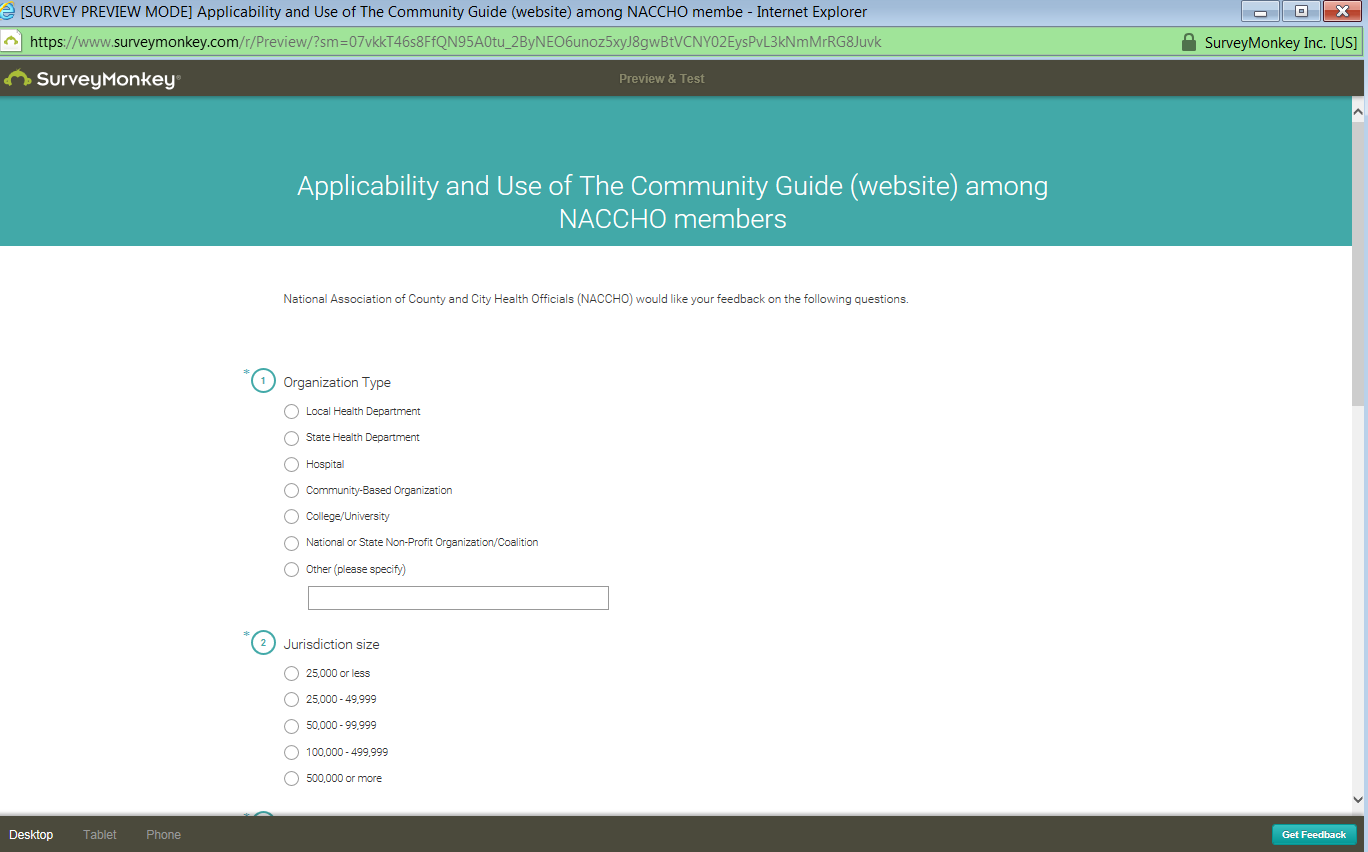1368x852 pixels.
Task: Select Local Health Department option
Action: coord(291,412)
